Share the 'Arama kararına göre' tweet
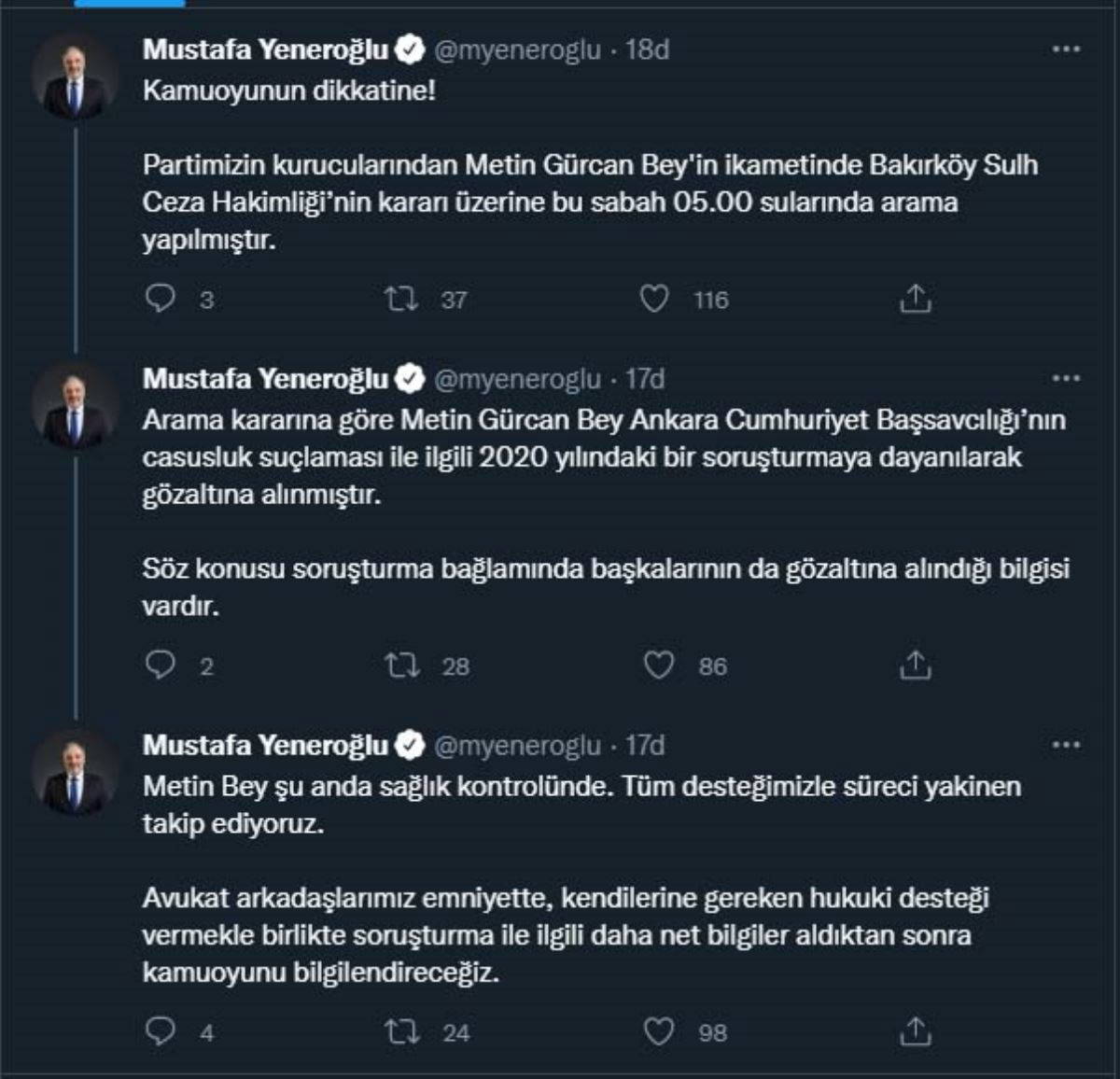1120x1079 pixels. pos(916,666)
